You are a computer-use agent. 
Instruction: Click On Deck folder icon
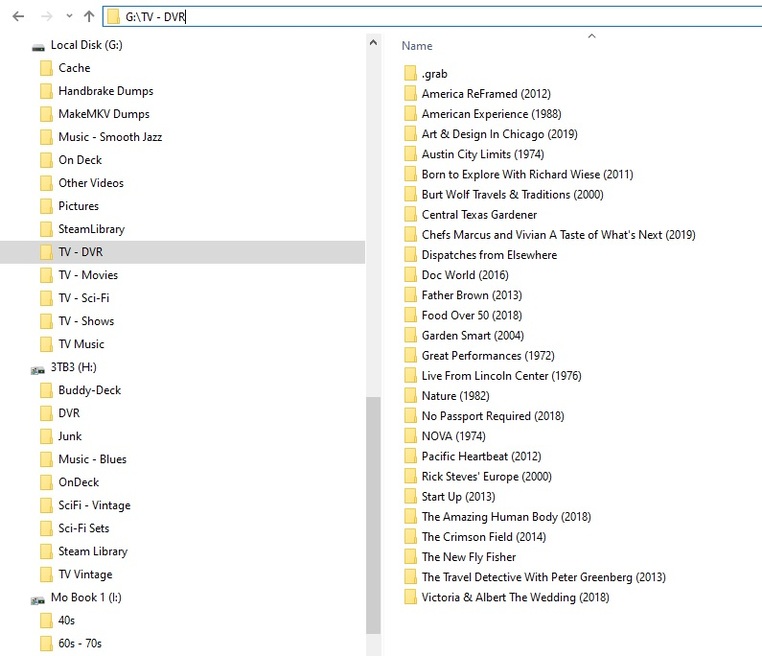click(46, 160)
